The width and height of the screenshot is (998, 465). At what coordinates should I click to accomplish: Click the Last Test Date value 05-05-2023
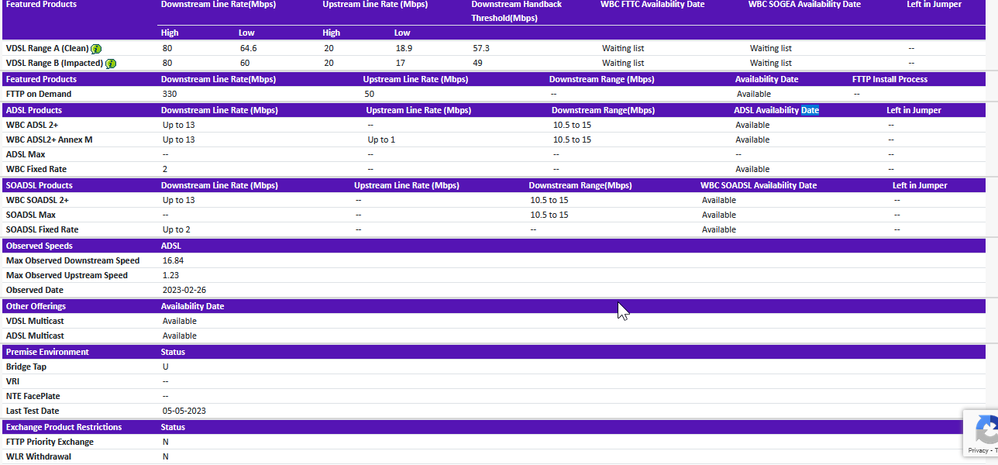pos(184,411)
